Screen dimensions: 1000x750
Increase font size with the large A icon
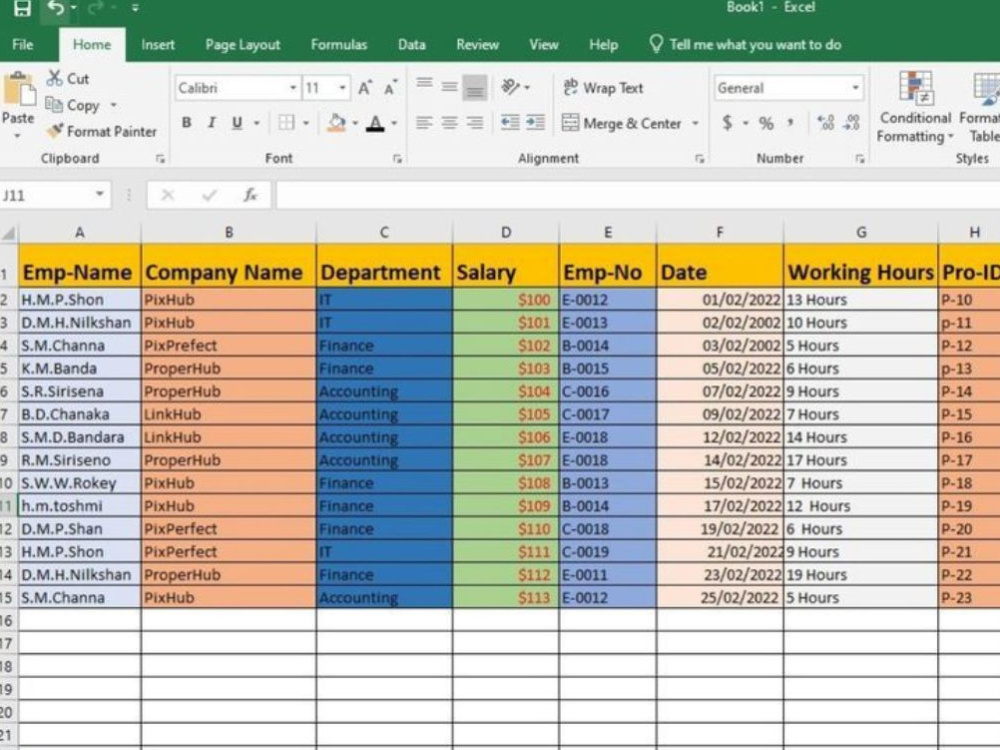(x=365, y=88)
